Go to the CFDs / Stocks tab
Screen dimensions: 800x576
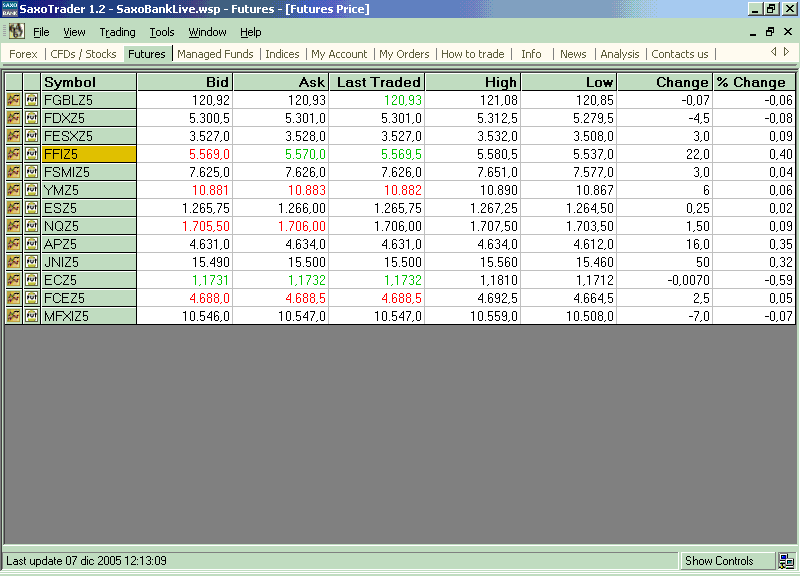pos(83,54)
